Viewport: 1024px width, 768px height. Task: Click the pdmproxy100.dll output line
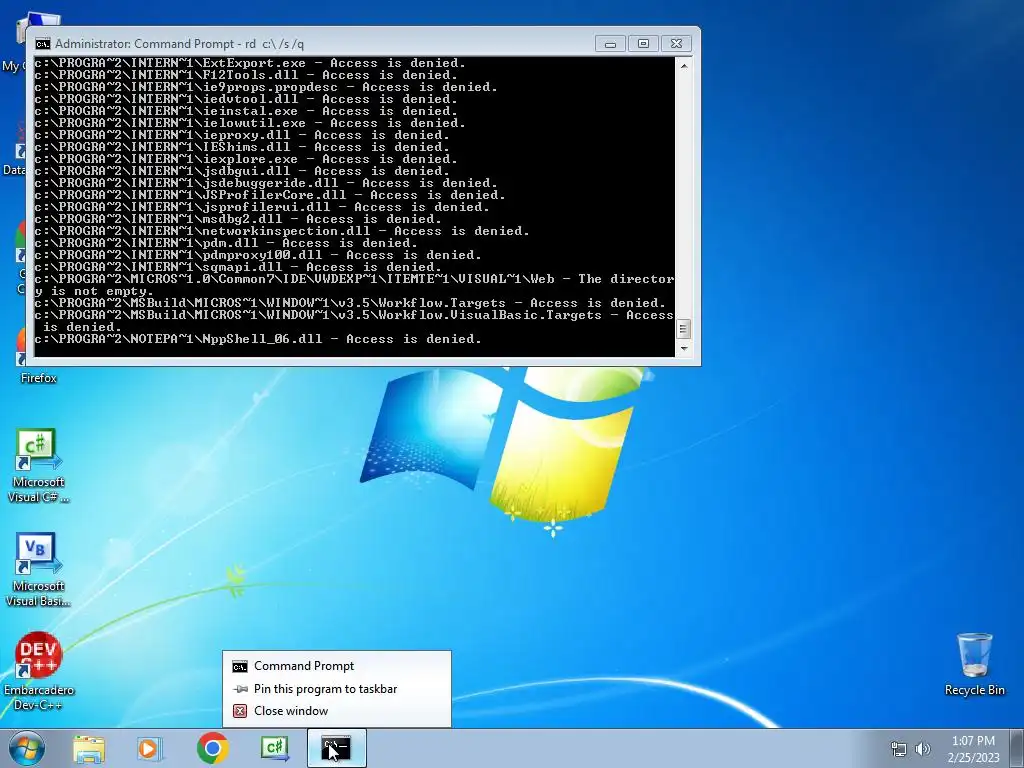coord(258,255)
